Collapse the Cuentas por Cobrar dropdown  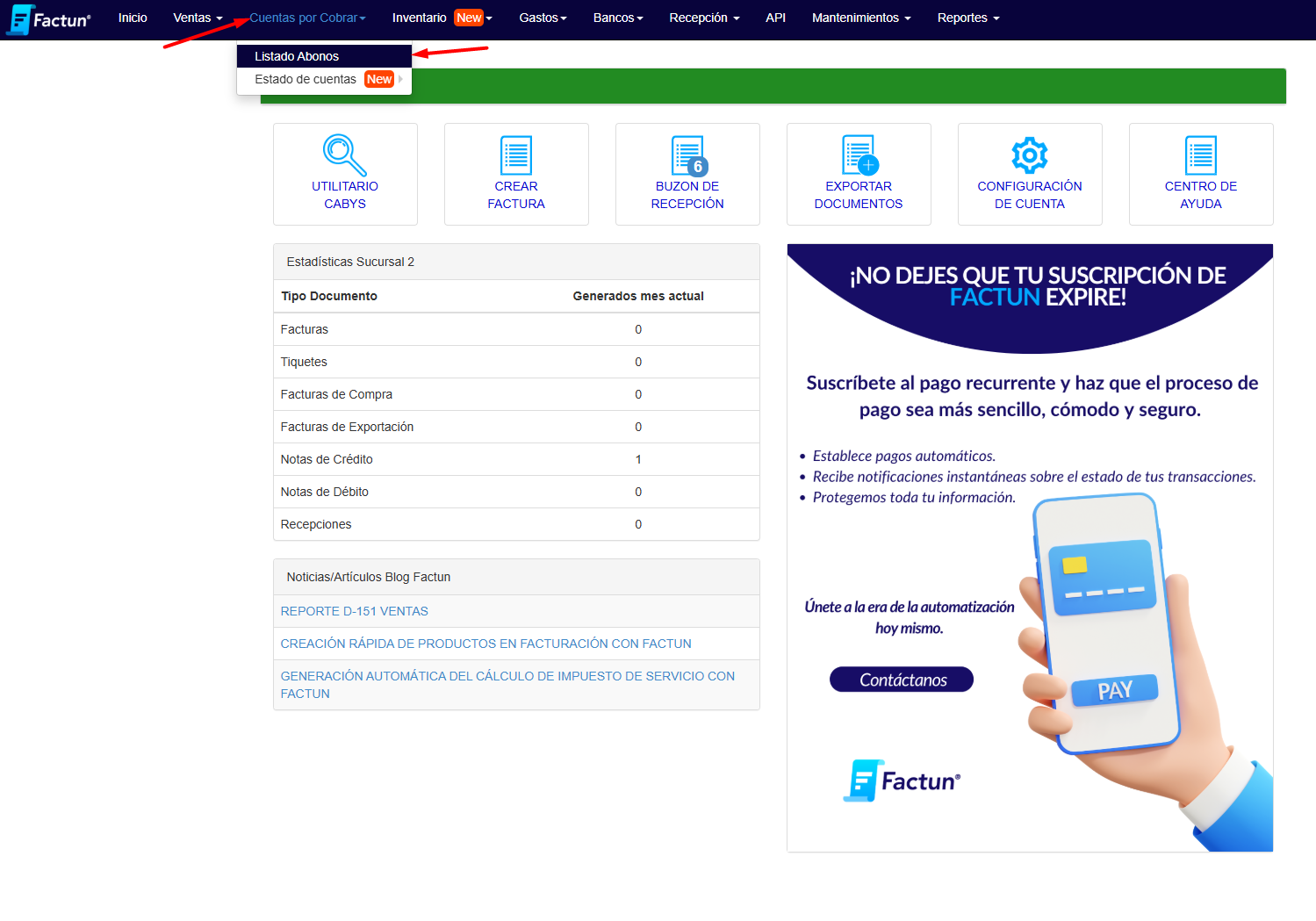click(307, 18)
